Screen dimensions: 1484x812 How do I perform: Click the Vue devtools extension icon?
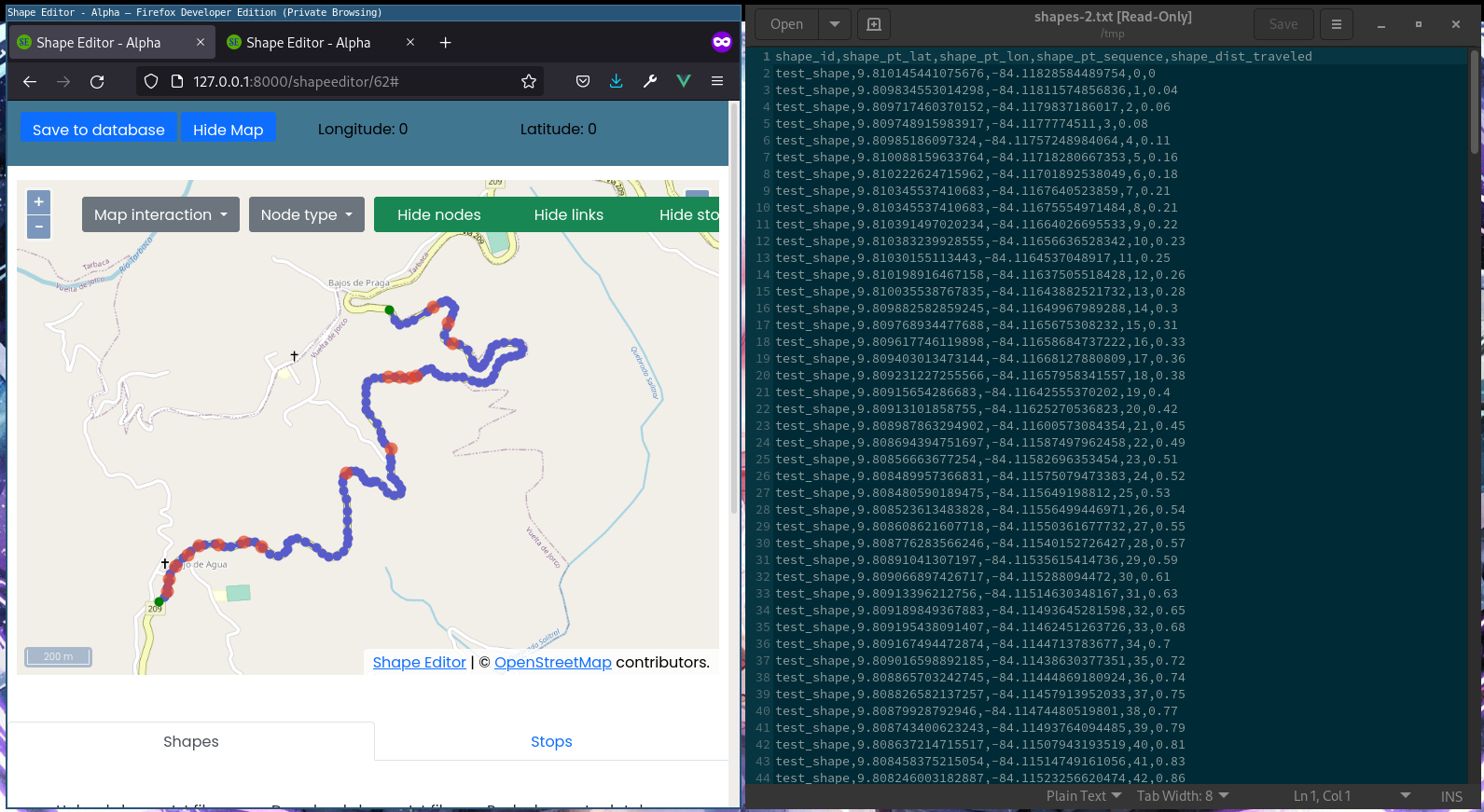coord(684,82)
